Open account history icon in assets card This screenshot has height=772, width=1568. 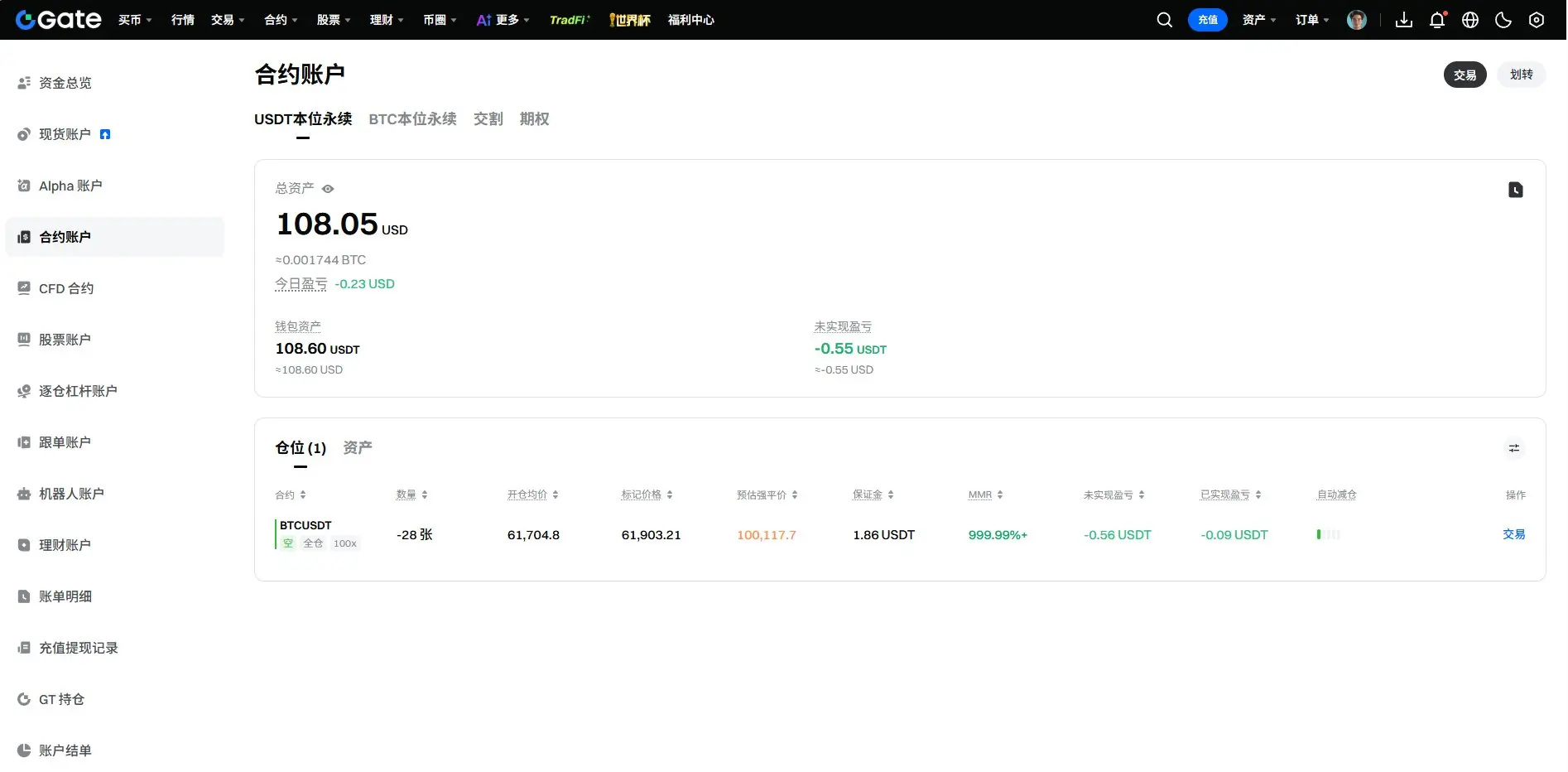point(1515,190)
